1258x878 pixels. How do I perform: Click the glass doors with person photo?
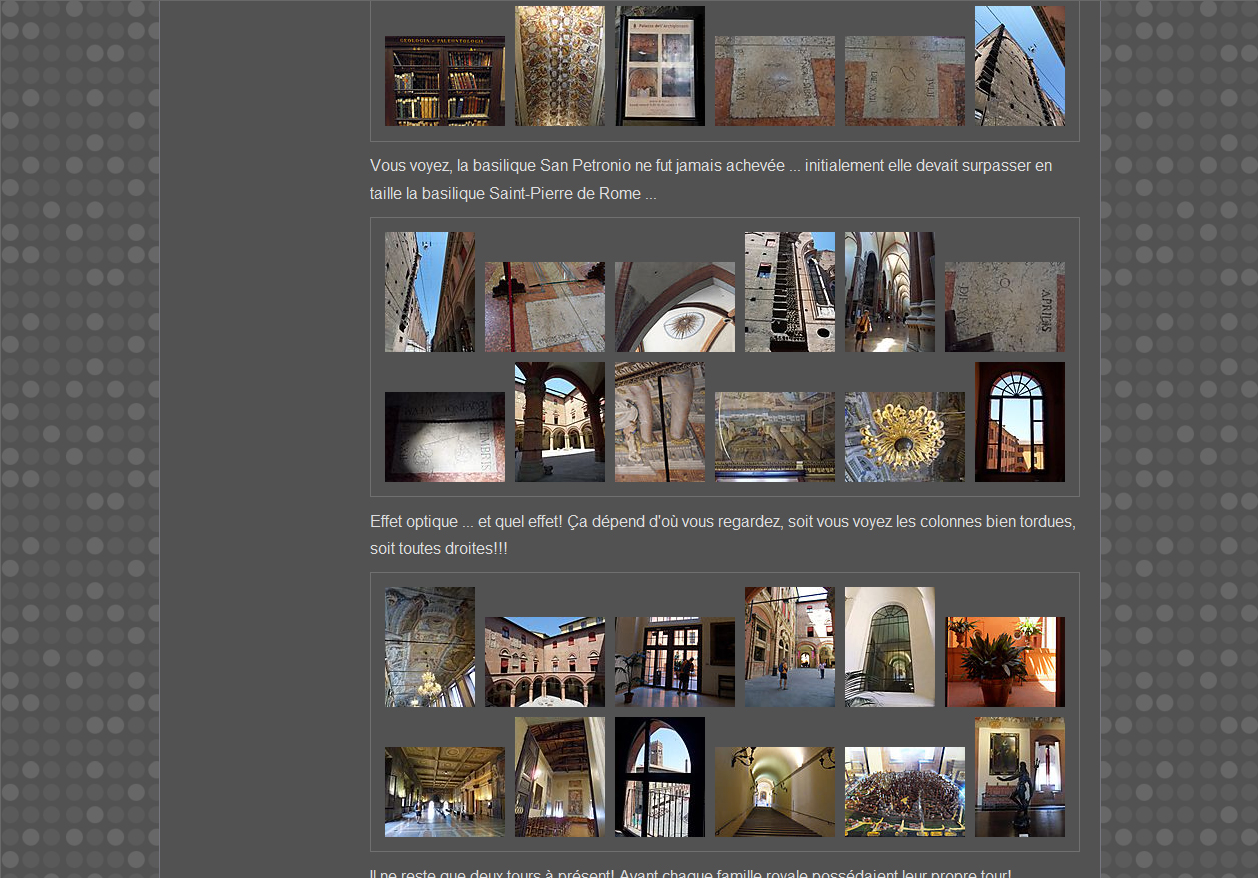pos(674,662)
